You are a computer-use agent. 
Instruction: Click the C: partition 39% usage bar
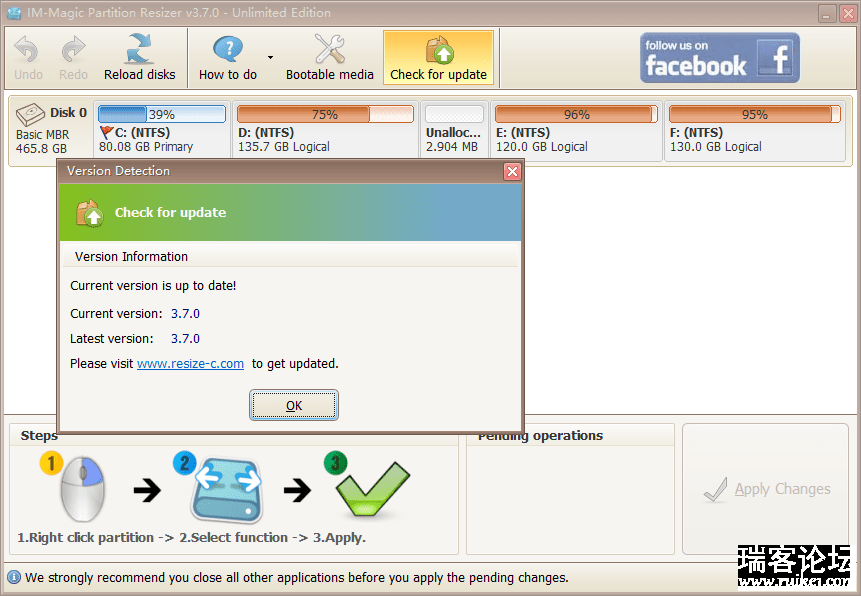[161, 114]
